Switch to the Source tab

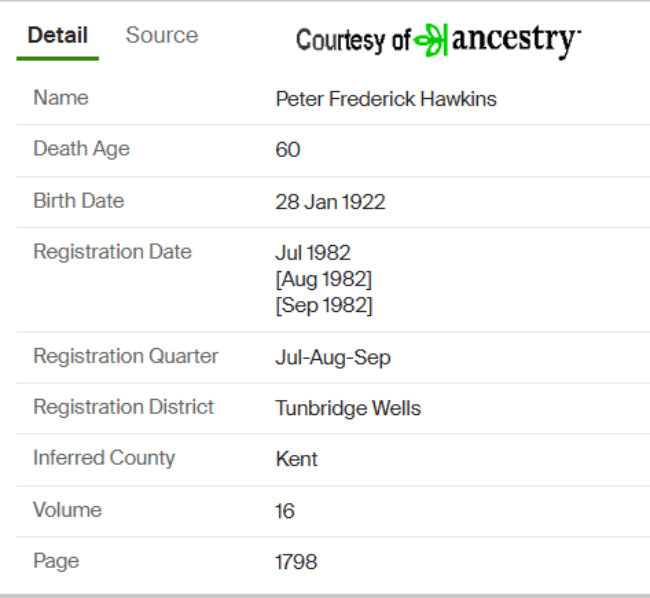tap(162, 35)
